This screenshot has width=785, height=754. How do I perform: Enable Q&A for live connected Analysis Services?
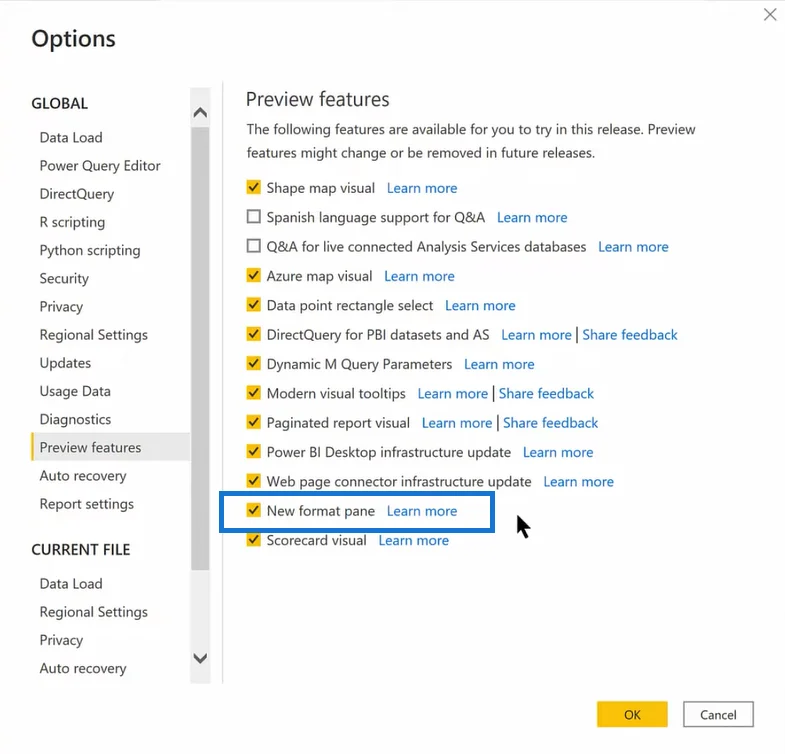(x=253, y=246)
